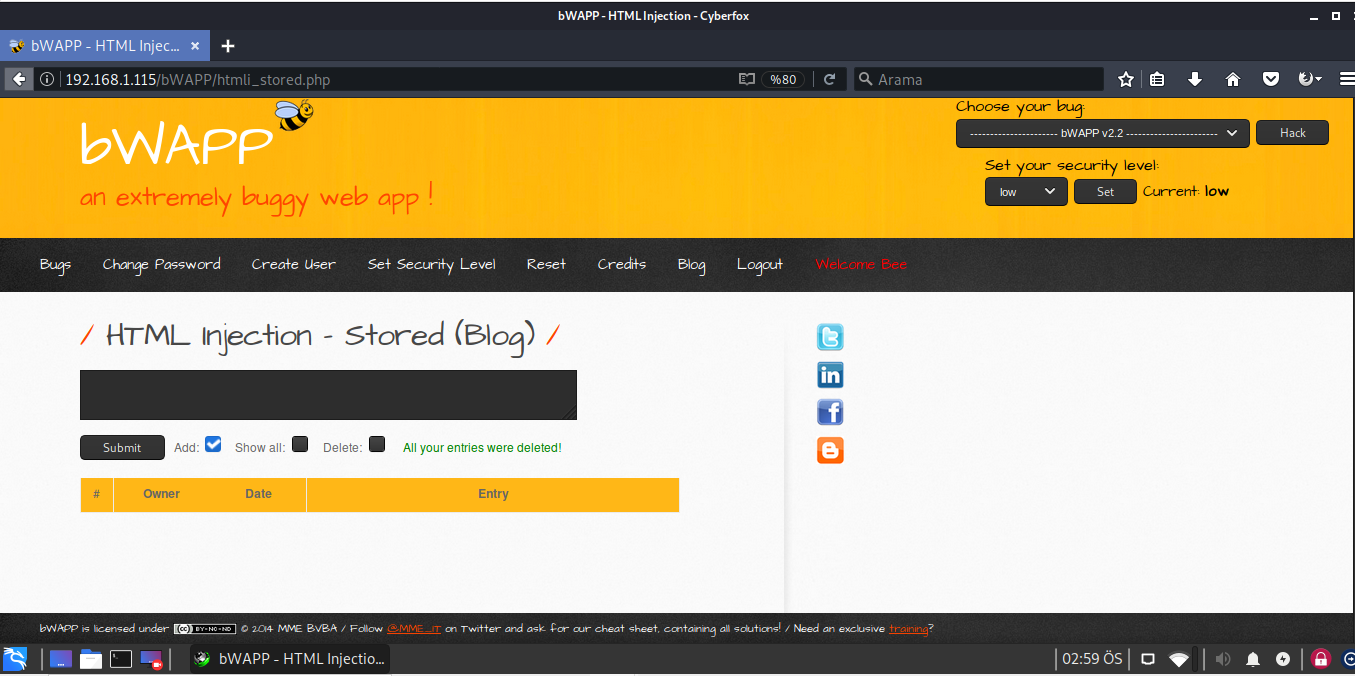Click the Owner column header
The width and height of the screenshot is (1355, 676).
coord(161,494)
